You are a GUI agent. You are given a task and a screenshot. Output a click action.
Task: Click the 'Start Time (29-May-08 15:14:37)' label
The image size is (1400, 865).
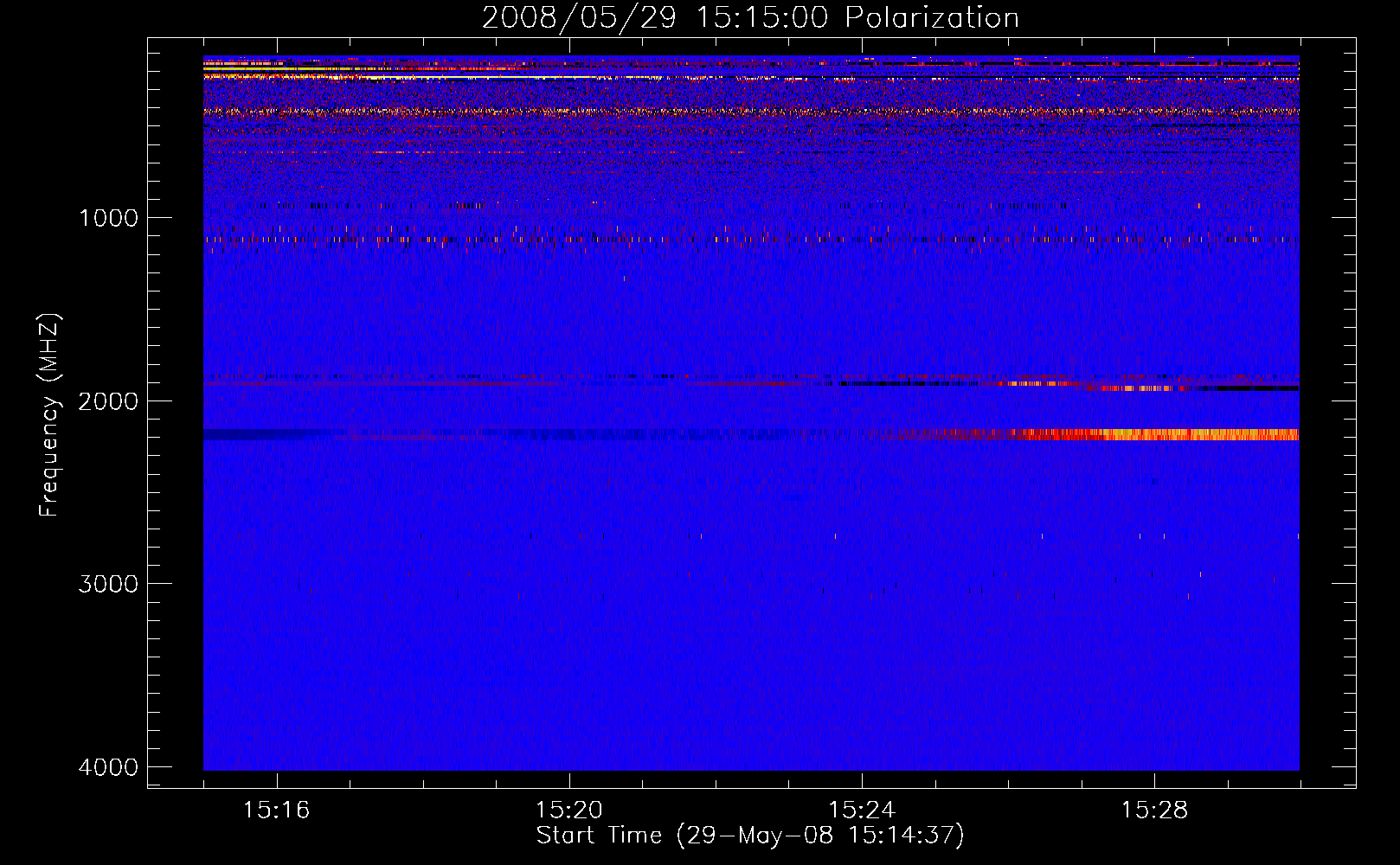750,836
